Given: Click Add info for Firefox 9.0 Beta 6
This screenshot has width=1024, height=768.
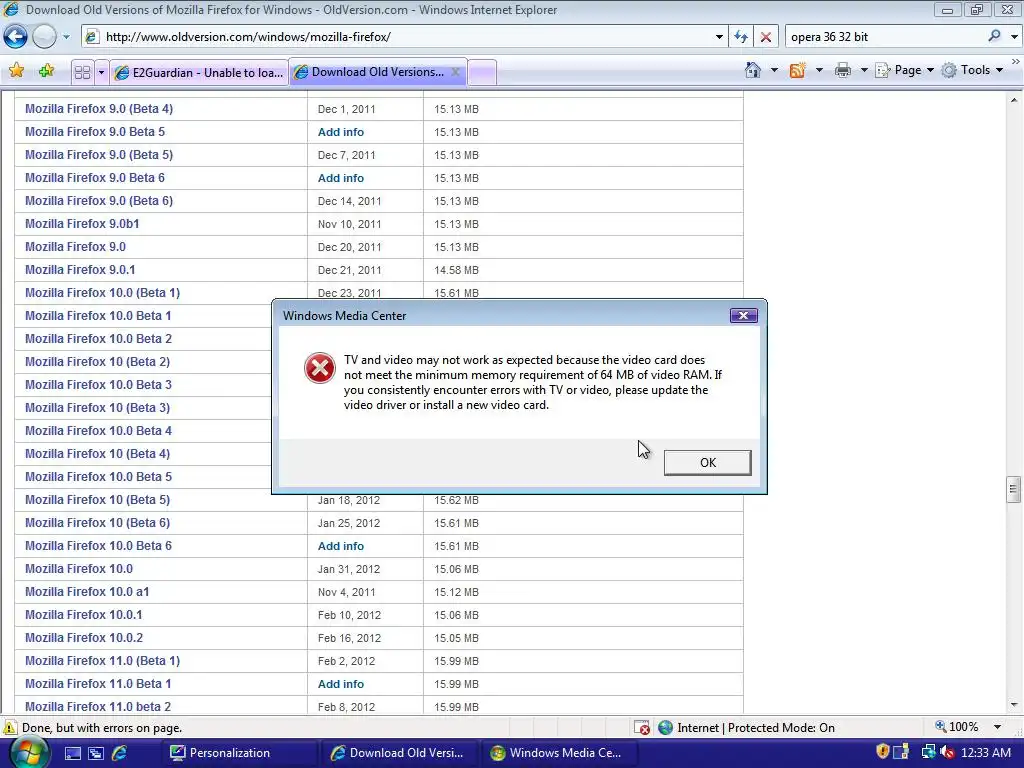Looking at the screenshot, I should [x=341, y=178].
